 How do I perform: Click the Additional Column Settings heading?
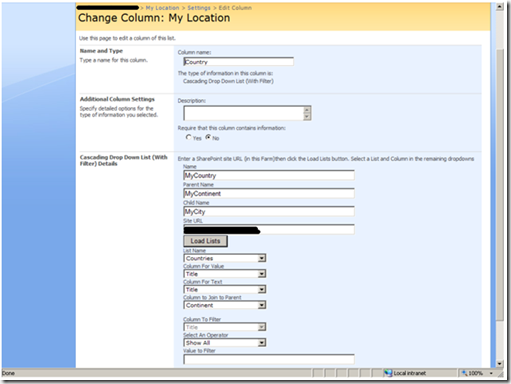[117, 99]
